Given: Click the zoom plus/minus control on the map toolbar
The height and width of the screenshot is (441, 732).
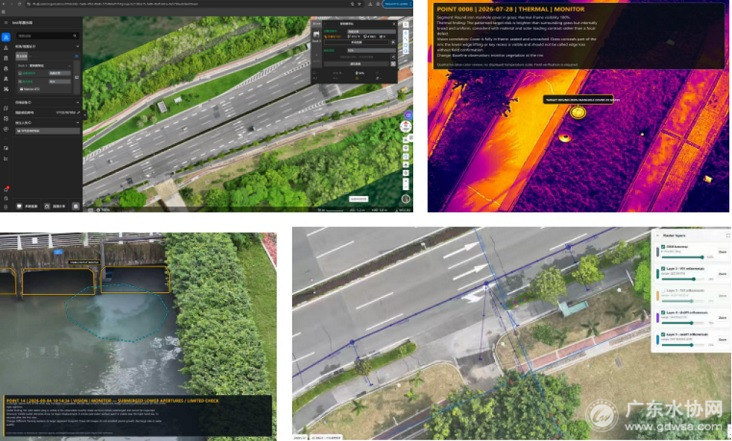Looking at the screenshot, I should 406,183.
